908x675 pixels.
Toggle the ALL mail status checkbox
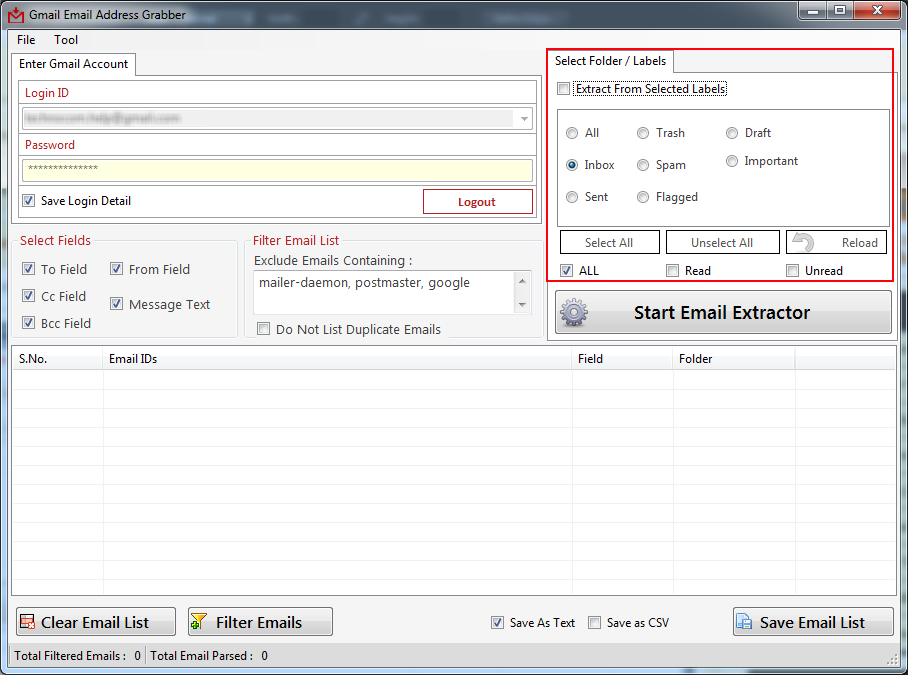pos(566,270)
